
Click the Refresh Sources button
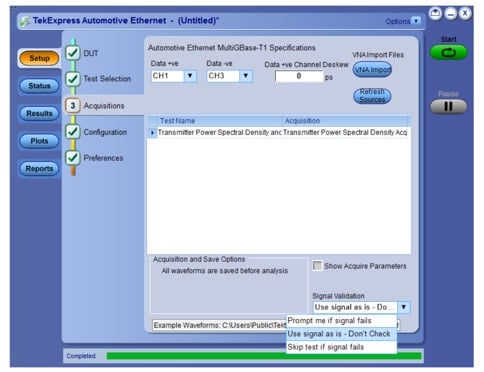[x=372, y=96]
